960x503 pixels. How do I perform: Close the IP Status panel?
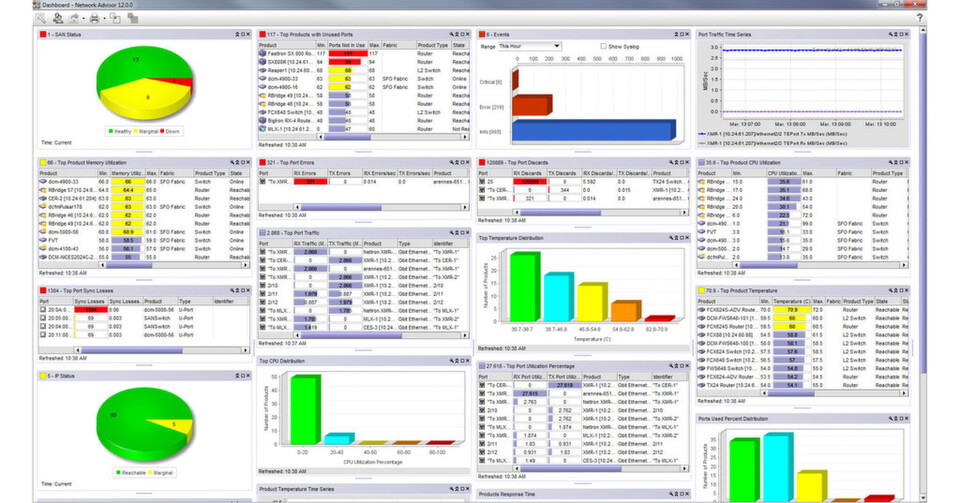[248, 375]
